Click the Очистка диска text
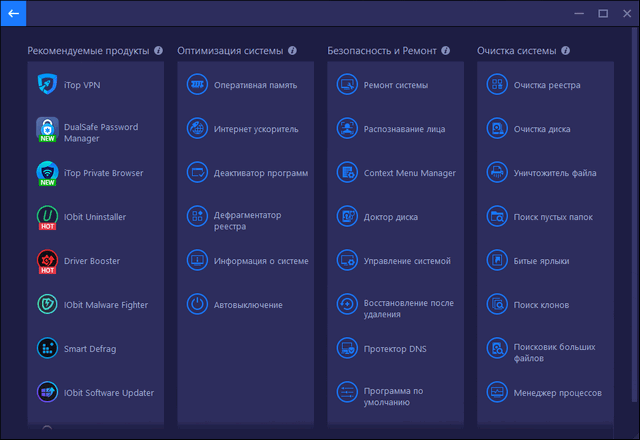Image resolution: width=640 pixels, height=440 pixels. [x=542, y=129]
